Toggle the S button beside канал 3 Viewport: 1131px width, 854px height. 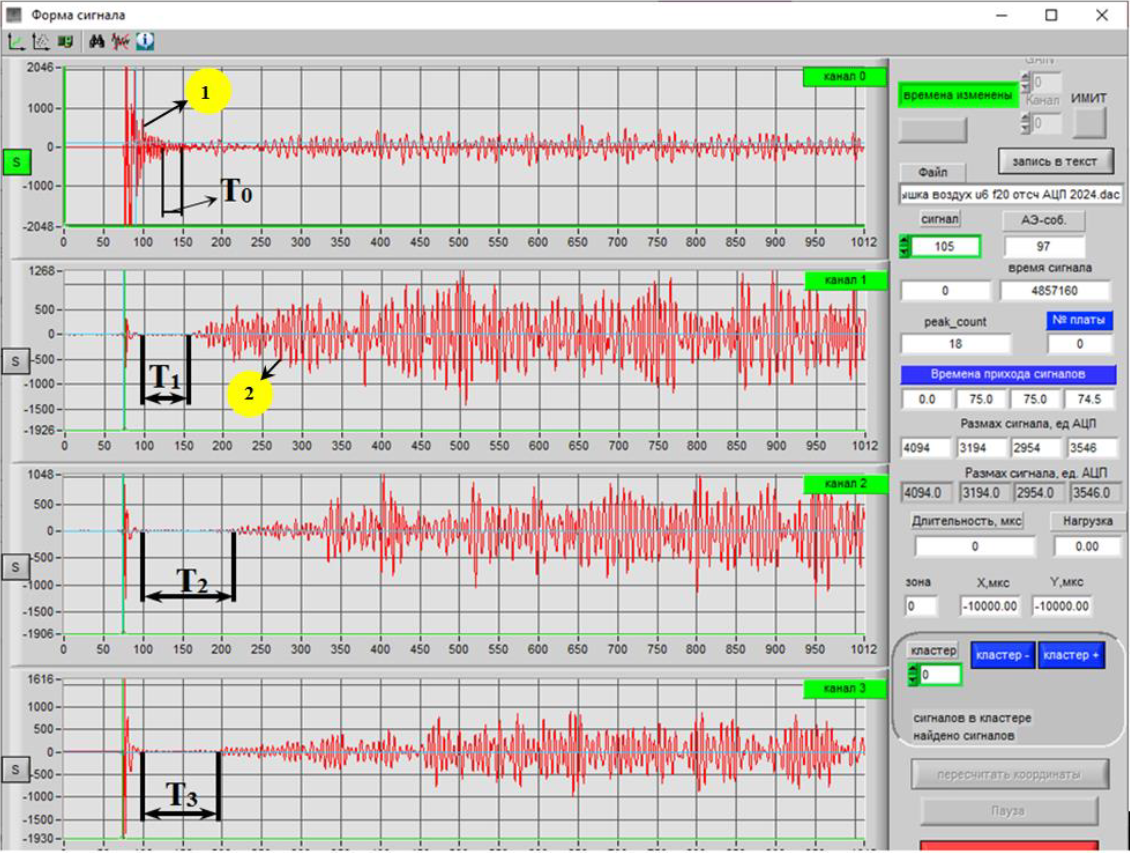[x=15, y=770]
